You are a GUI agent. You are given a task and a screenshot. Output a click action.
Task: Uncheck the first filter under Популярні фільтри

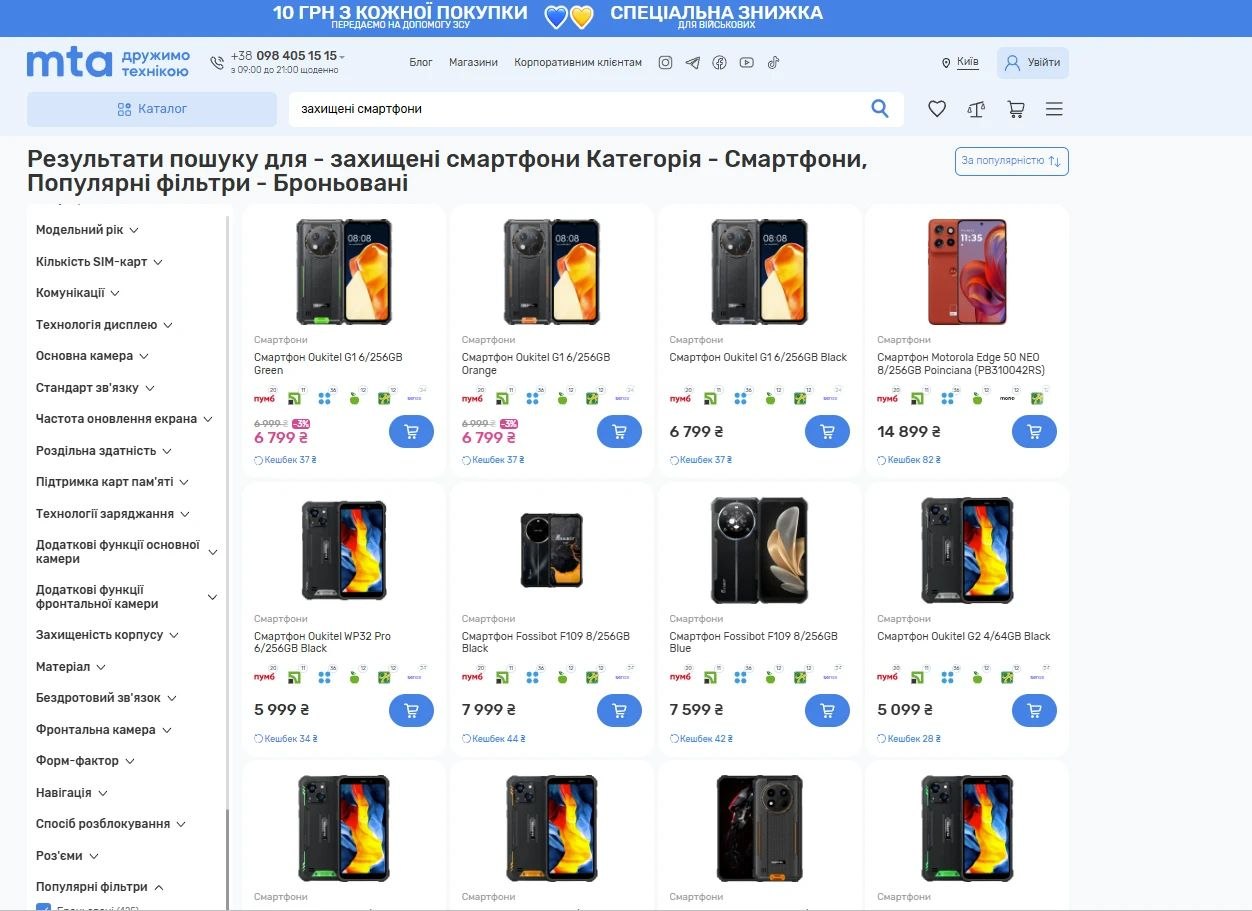(42, 908)
